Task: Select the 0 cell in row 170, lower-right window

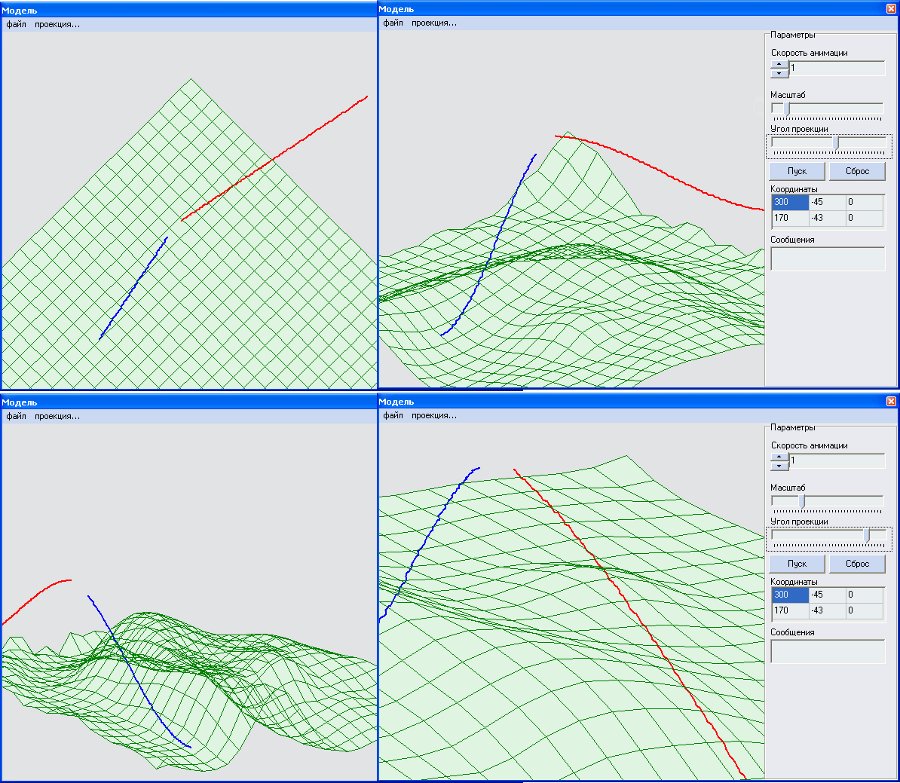Action: point(864,611)
